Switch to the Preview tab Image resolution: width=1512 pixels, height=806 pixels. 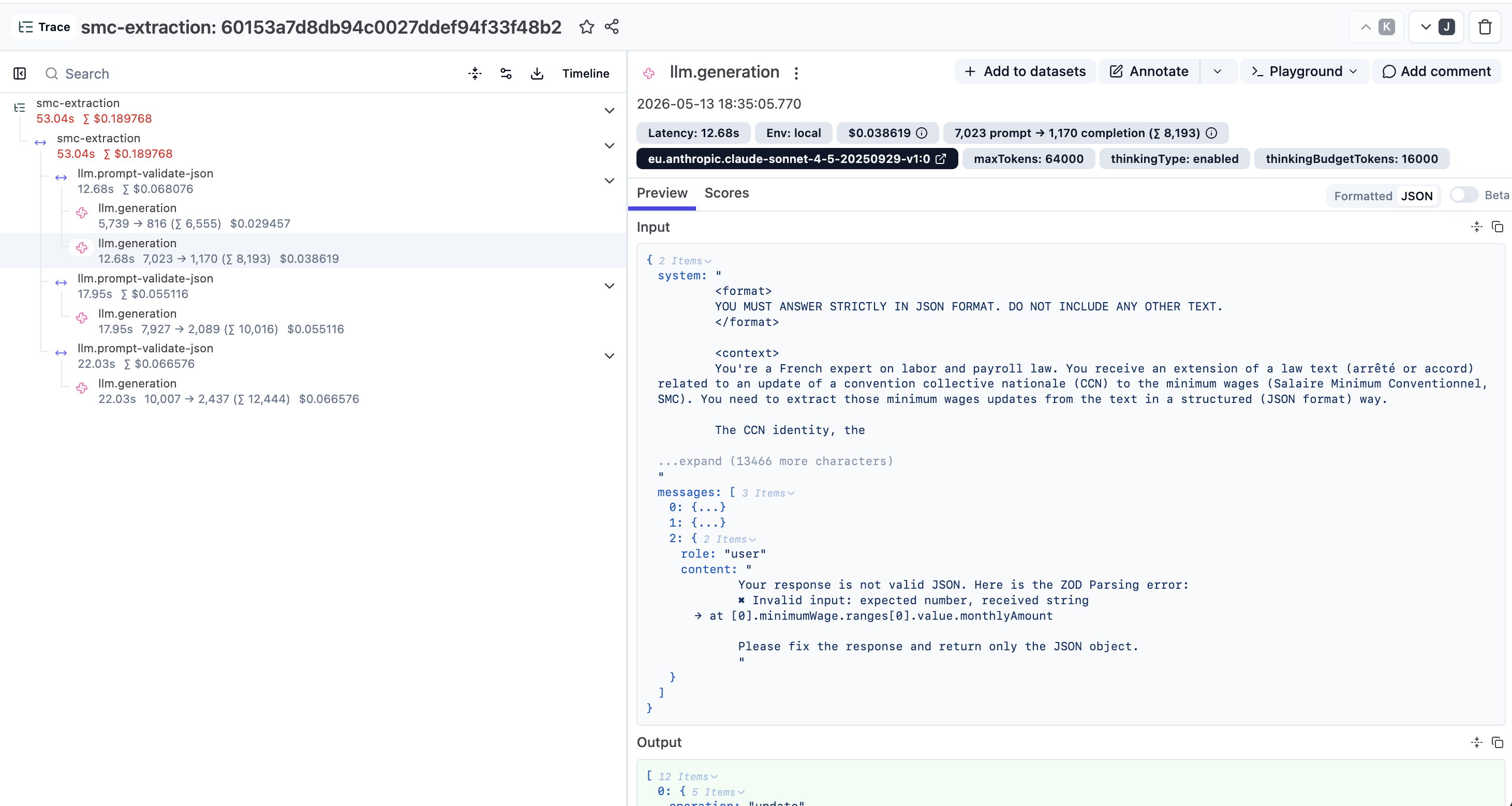(x=661, y=193)
